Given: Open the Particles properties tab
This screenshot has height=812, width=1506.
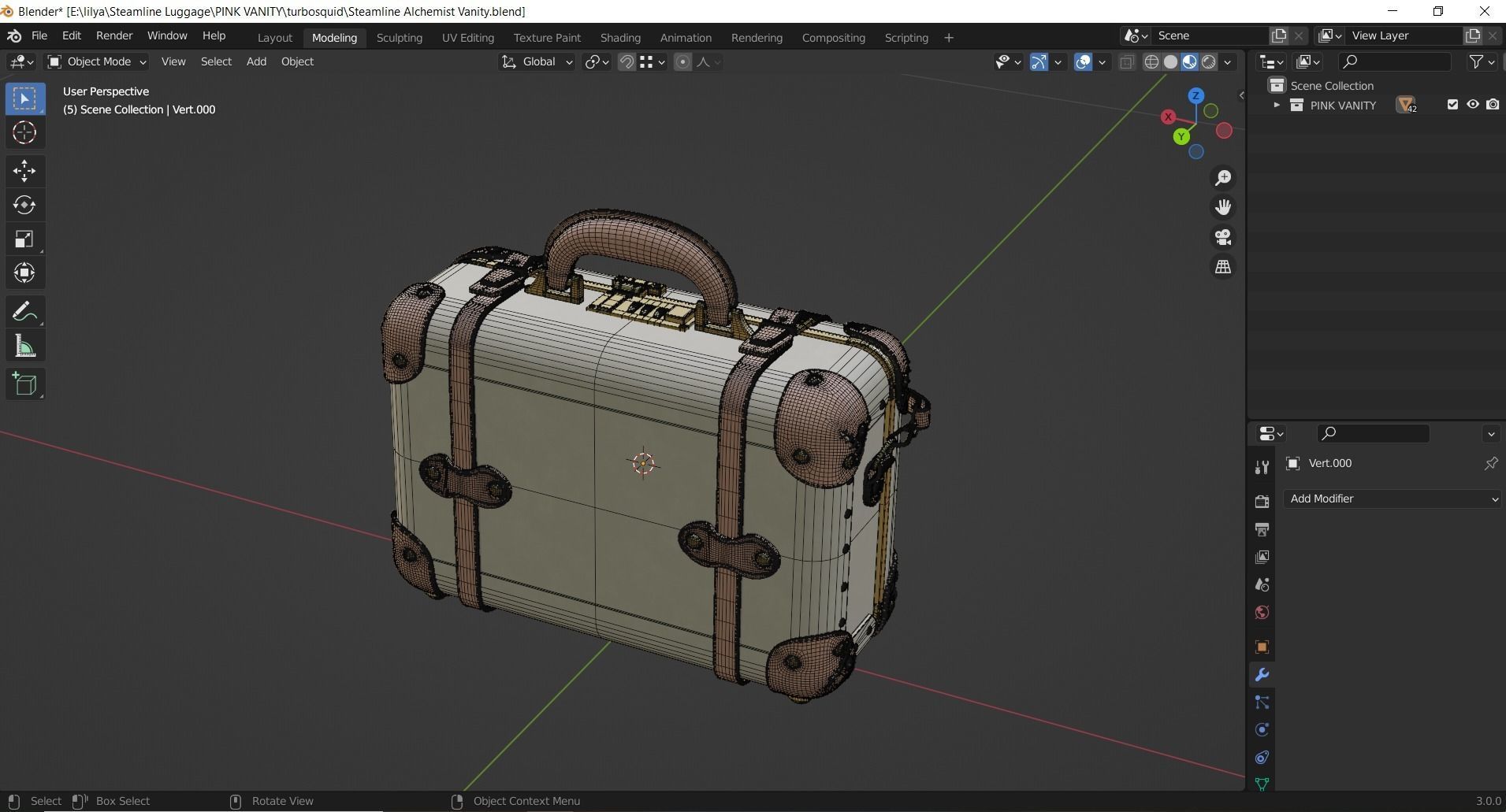Looking at the screenshot, I should click(x=1262, y=703).
